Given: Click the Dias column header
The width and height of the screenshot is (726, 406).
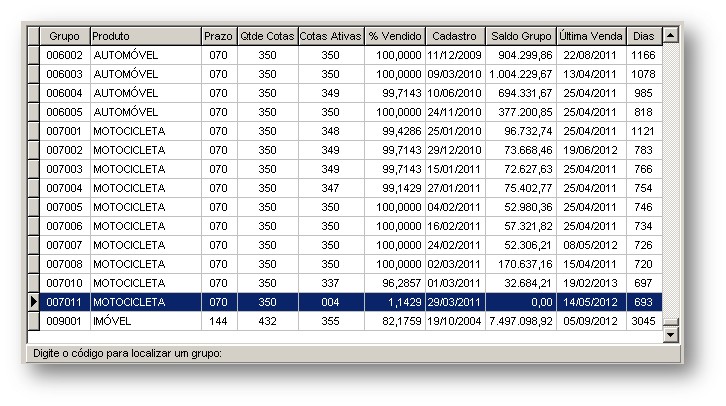Looking at the screenshot, I should (x=644, y=36).
